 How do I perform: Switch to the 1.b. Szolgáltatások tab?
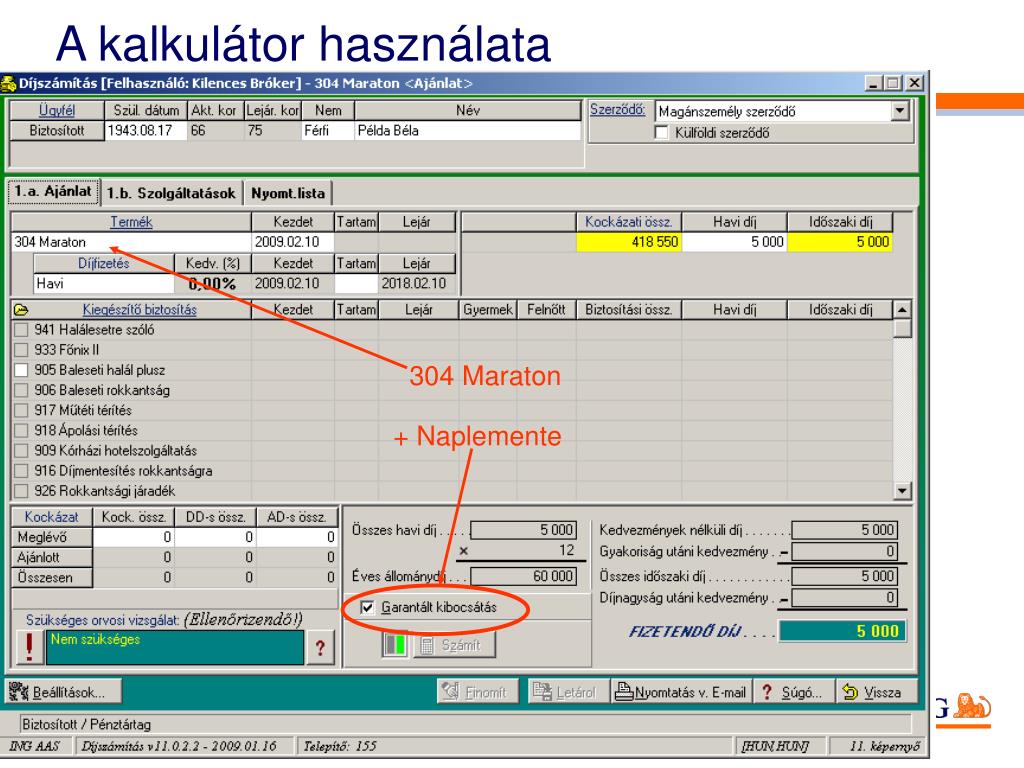[171, 193]
